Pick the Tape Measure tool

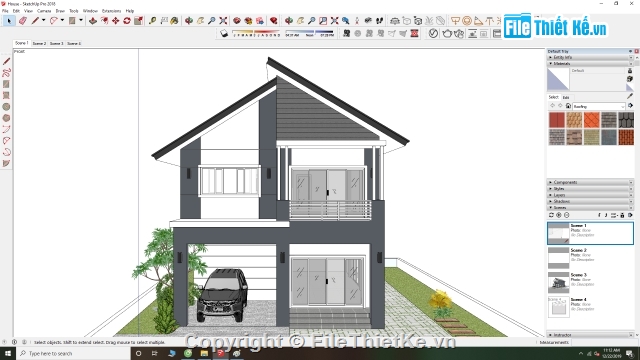(x=152, y=20)
